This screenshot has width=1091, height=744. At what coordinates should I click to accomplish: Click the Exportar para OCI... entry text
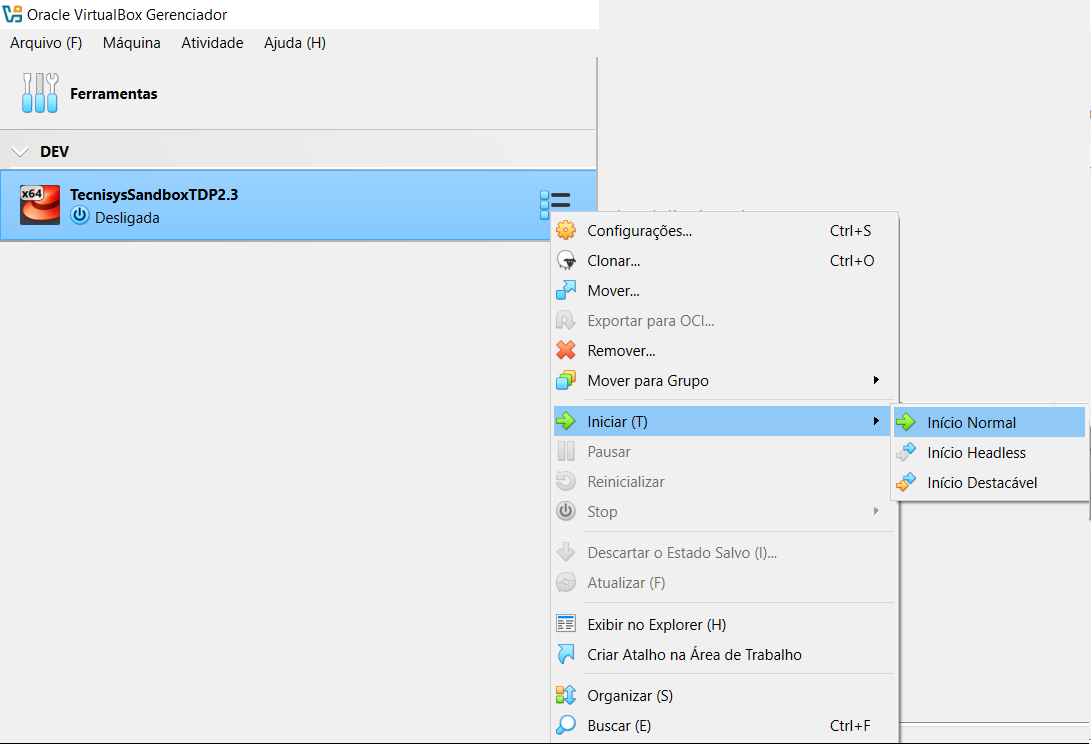point(651,320)
